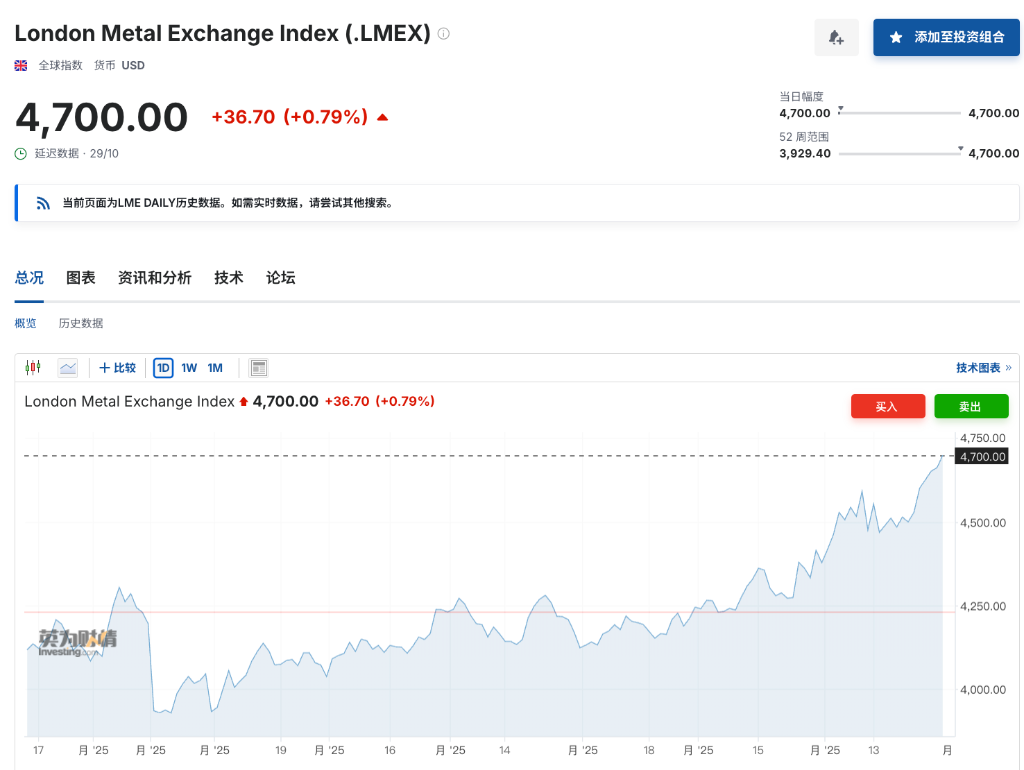This screenshot has width=1024, height=770.
Task: Open the 资讯和分析 tab
Action: tap(155, 278)
